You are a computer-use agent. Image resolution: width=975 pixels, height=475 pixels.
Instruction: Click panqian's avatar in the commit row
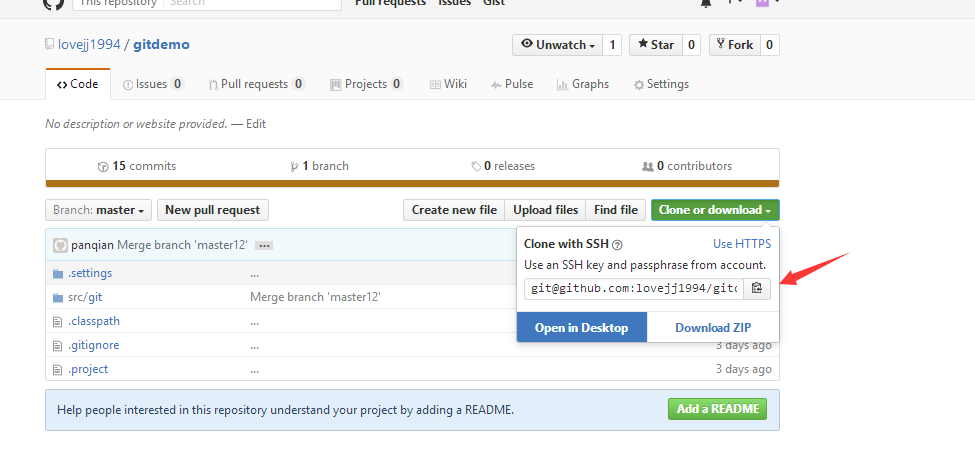(60, 245)
